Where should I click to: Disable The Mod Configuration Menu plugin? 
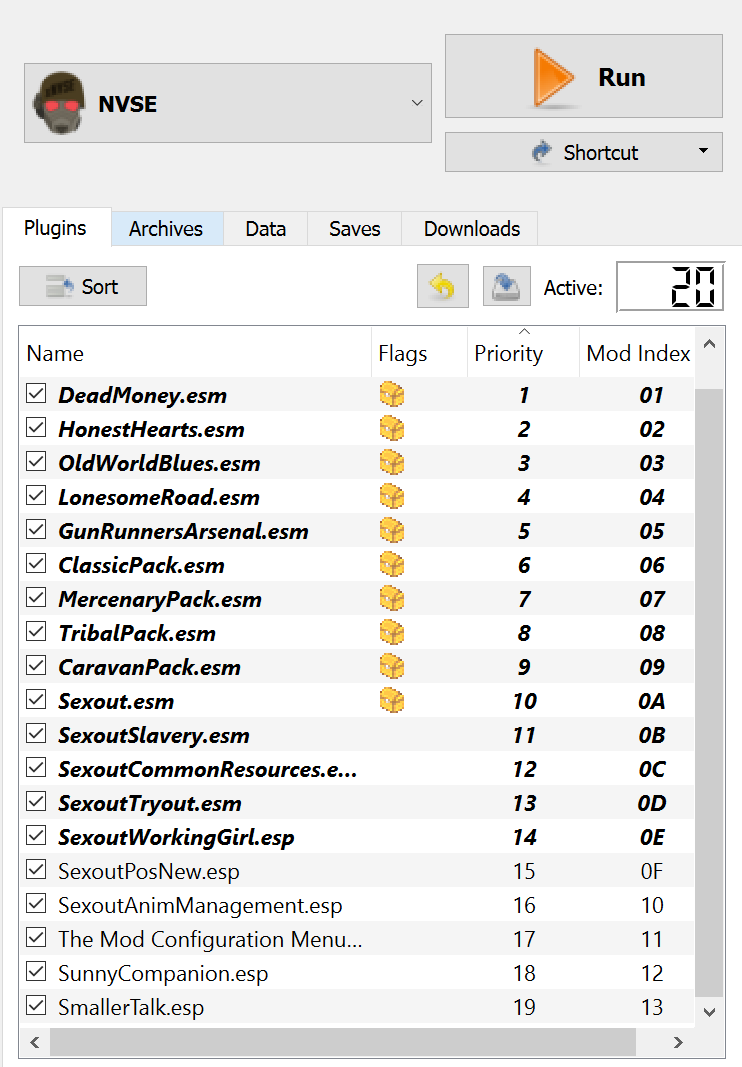(36, 938)
